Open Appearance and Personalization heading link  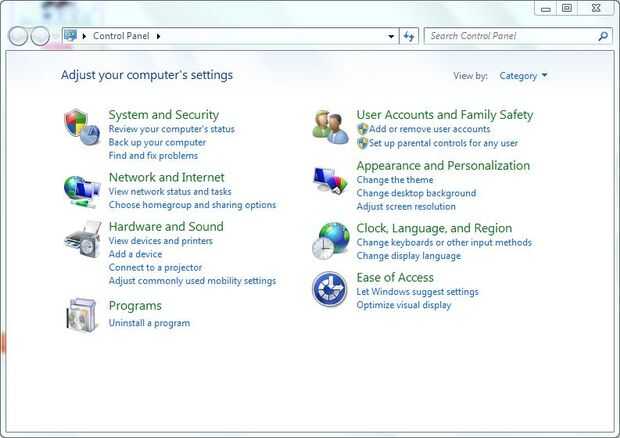(x=443, y=166)
